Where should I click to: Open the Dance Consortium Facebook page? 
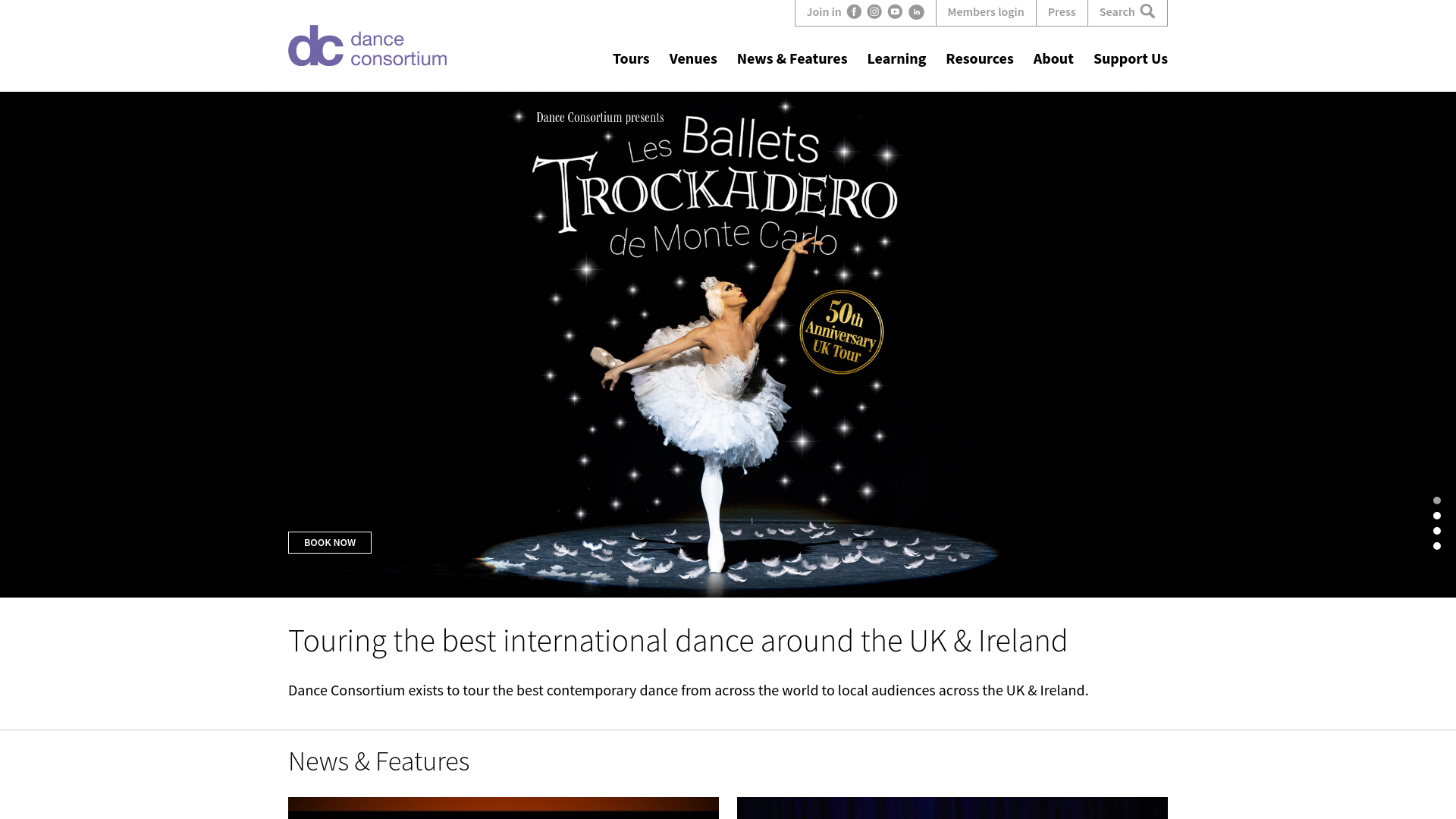[x=854, y=12]
